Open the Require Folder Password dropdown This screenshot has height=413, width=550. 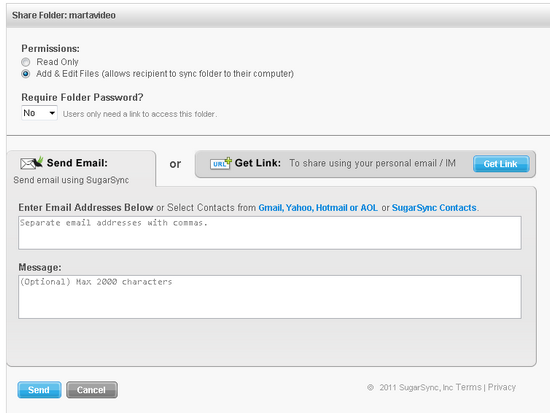coord(39,113)
